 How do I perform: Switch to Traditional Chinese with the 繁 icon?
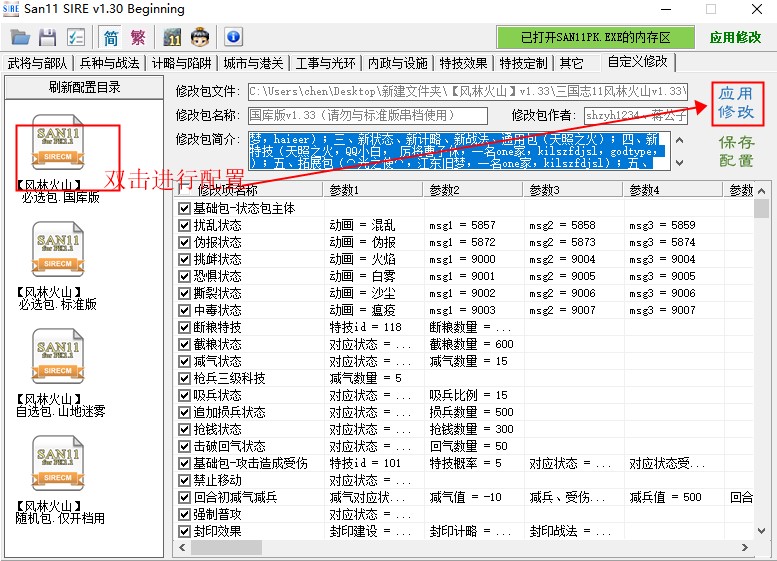(138, 37)
